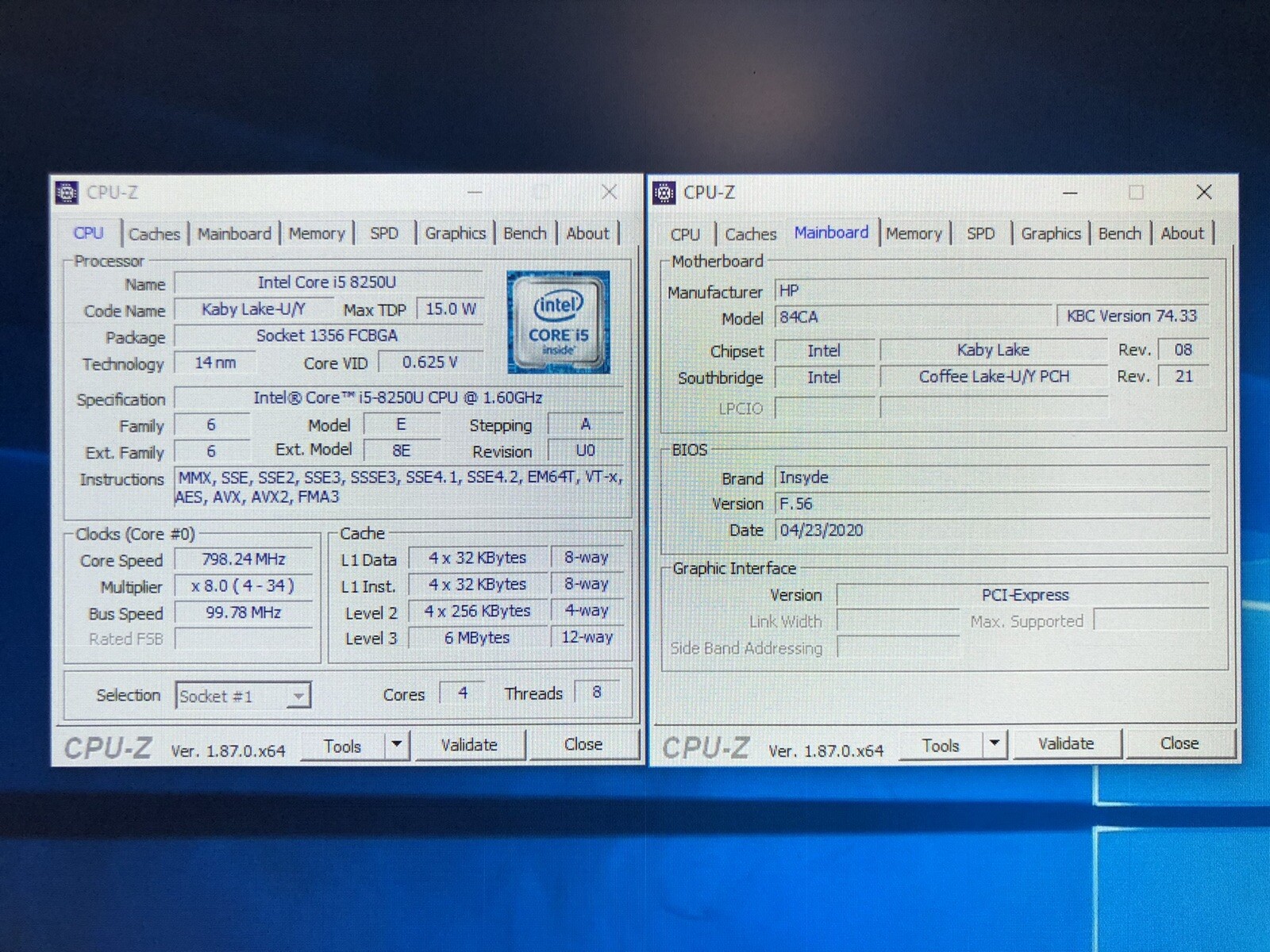Image resolution: width=1270 pixels, height=952 pixels.
Task: Select the CPU tab in the Processor window
Action: click(88, 233)
